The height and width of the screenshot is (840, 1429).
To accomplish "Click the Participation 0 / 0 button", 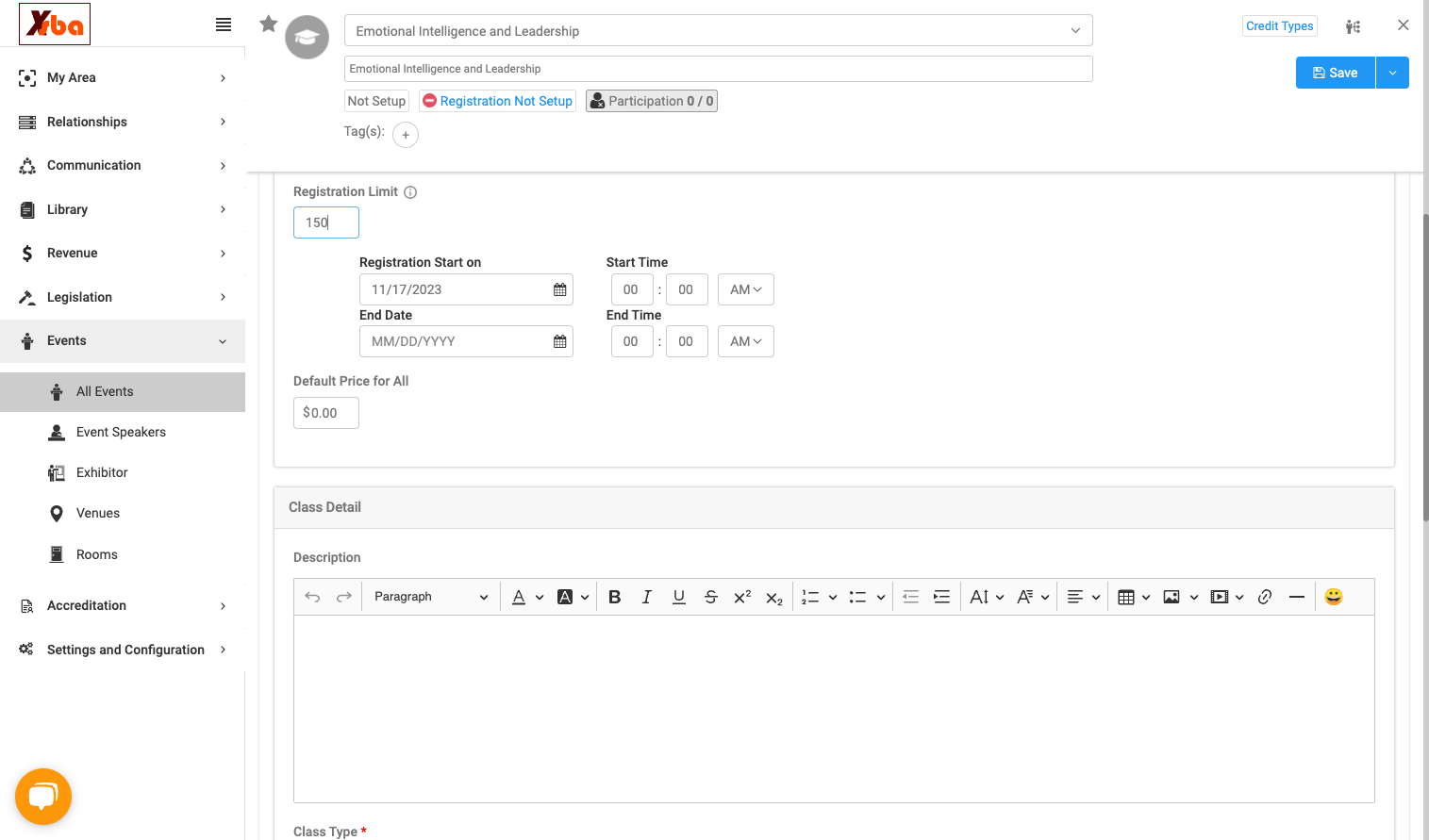I will coord(652,101).
